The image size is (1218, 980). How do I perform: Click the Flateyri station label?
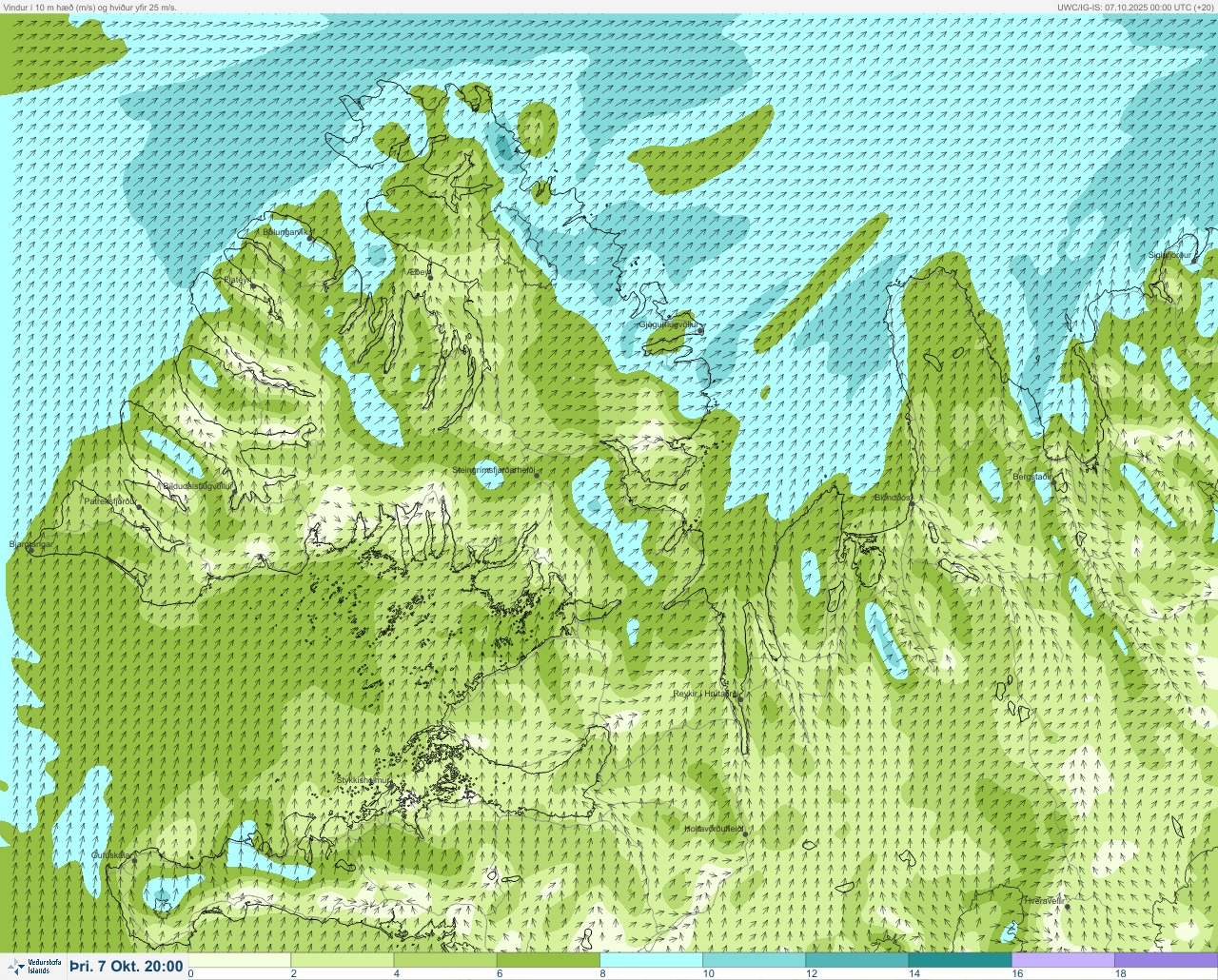coord(238,280)
